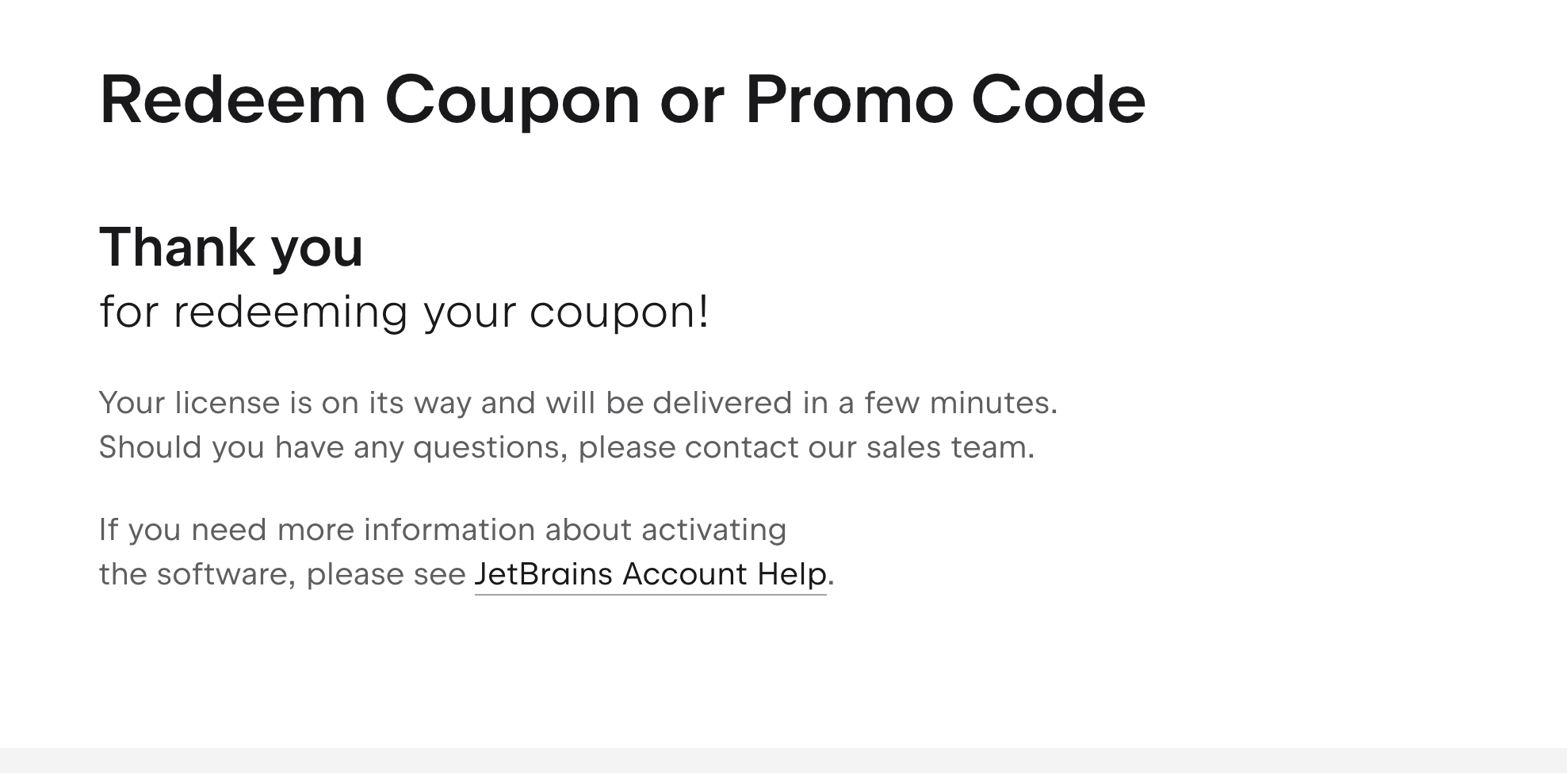Open the JetBrains Account Help link
Screen dimensions: 1568x774
[x=650, y=574]
